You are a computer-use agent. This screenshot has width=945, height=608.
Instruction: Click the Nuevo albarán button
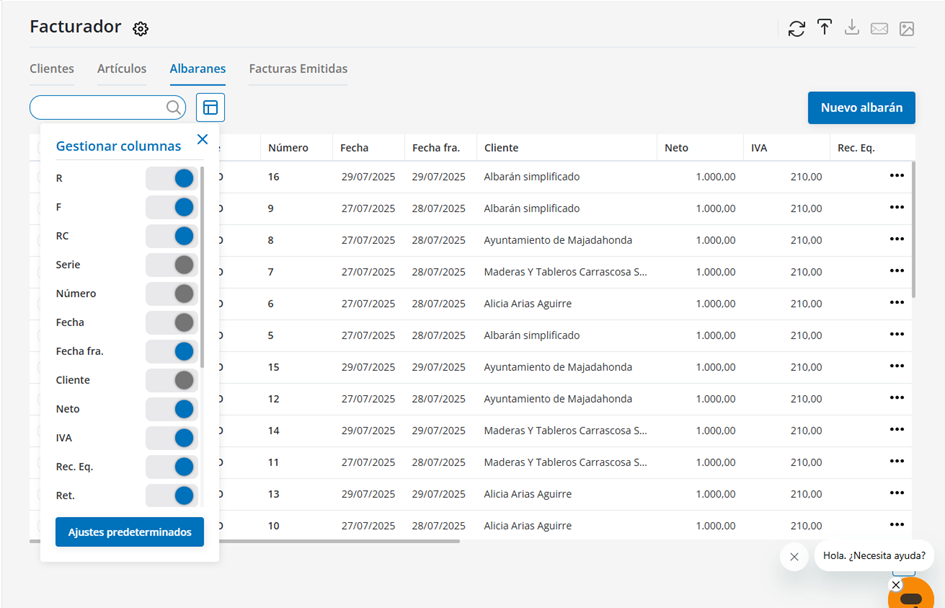coord(861,108)
